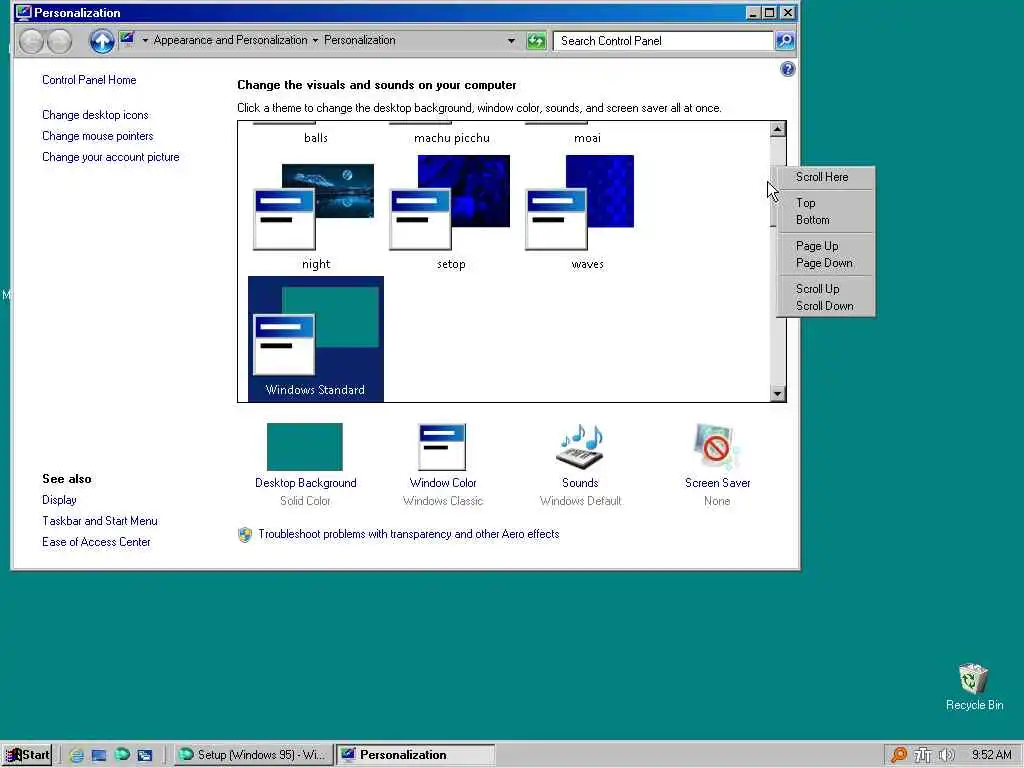
Task: Click Change your account picture link
Action: (110, 157)
